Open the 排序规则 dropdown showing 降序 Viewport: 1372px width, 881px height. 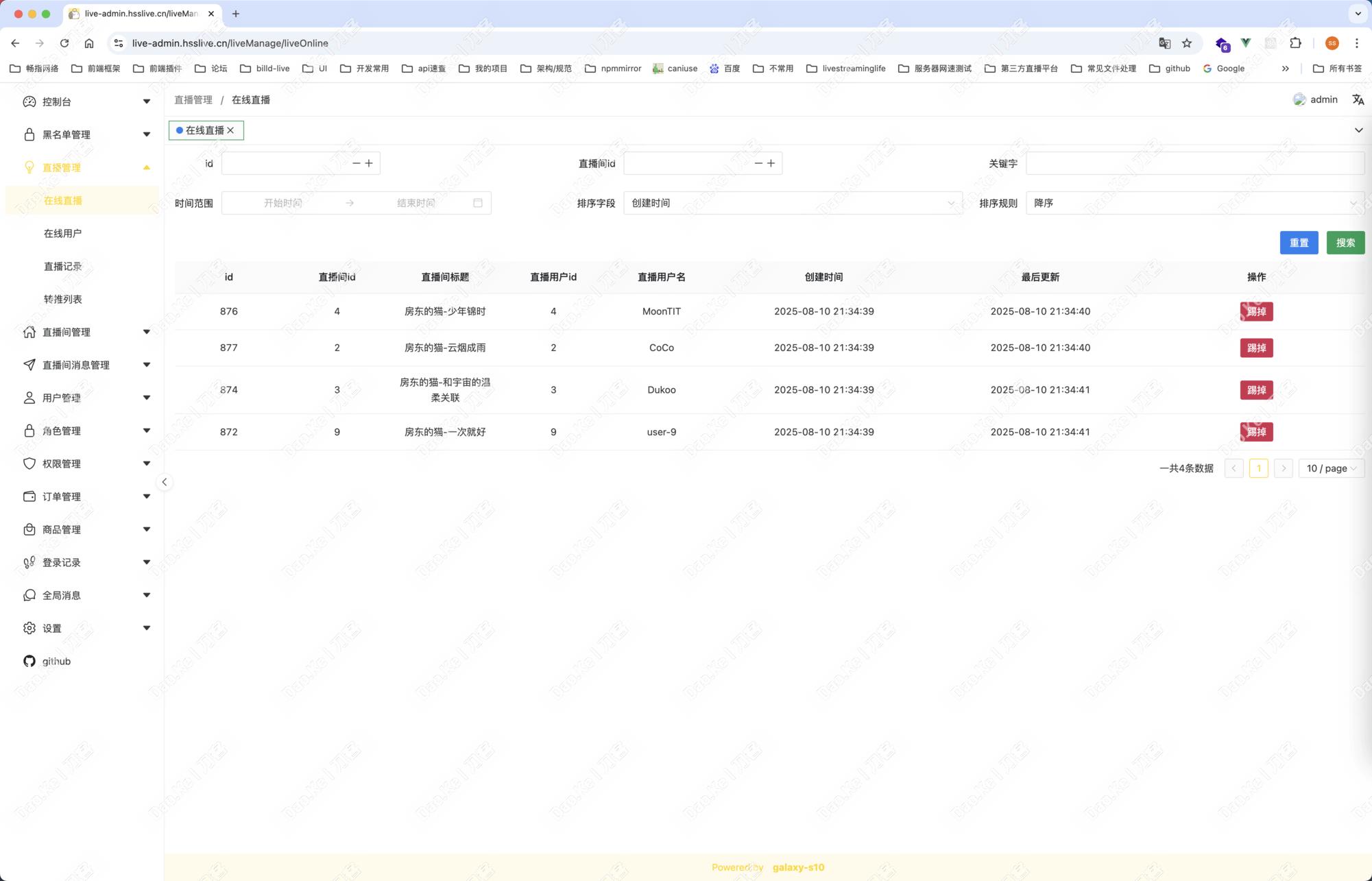(1194, 203)
